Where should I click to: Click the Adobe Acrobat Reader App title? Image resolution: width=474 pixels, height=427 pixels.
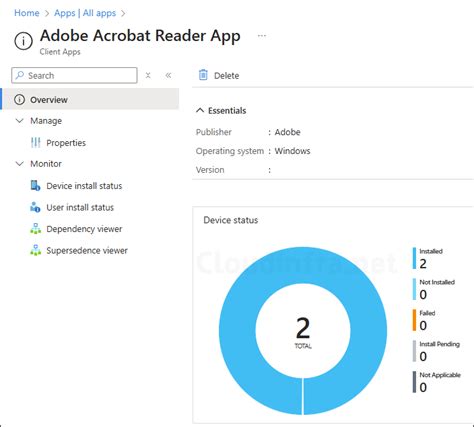[x=140, y=36]
